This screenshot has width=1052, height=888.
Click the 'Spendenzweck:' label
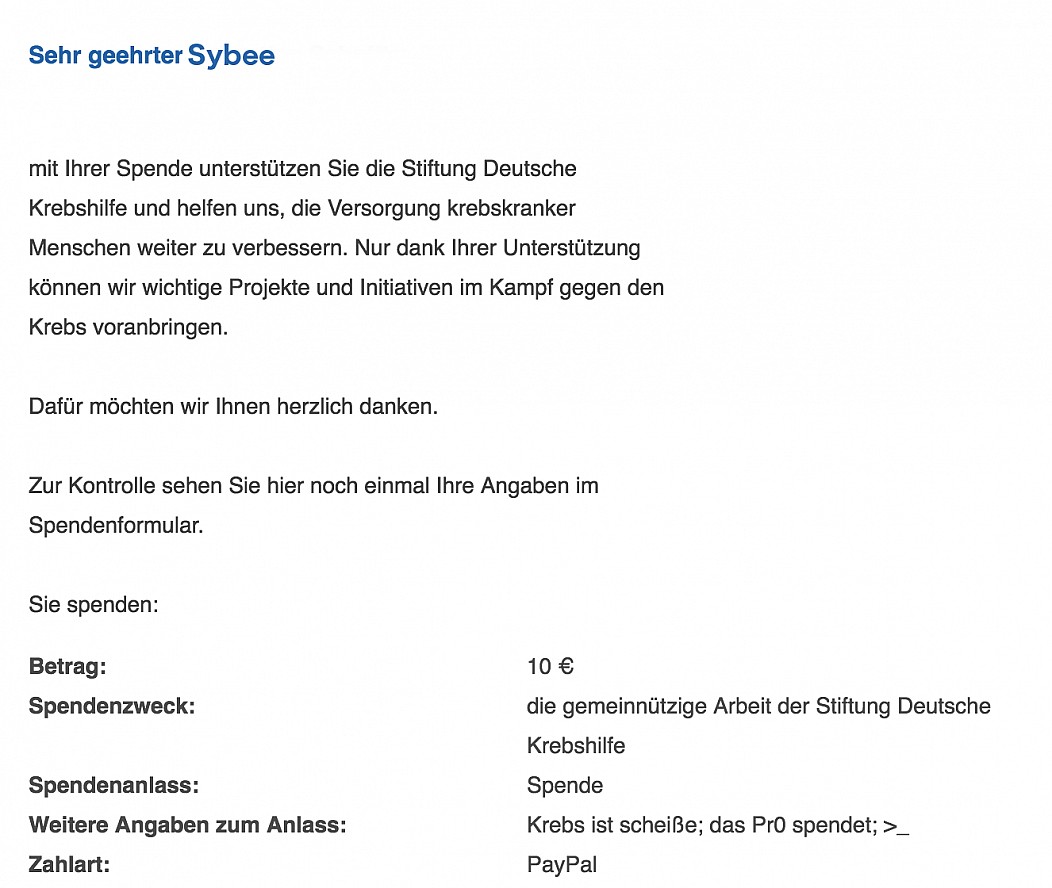pos(112,706)
